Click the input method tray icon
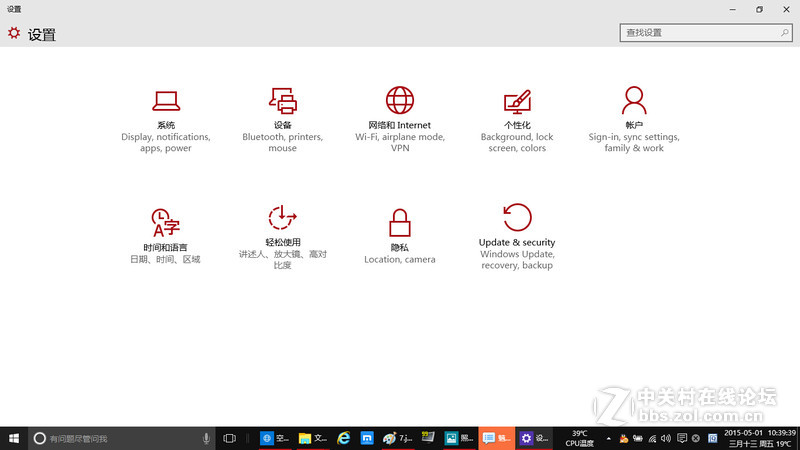Viewport: 800px width, 450px height. (x=713, y=438)
